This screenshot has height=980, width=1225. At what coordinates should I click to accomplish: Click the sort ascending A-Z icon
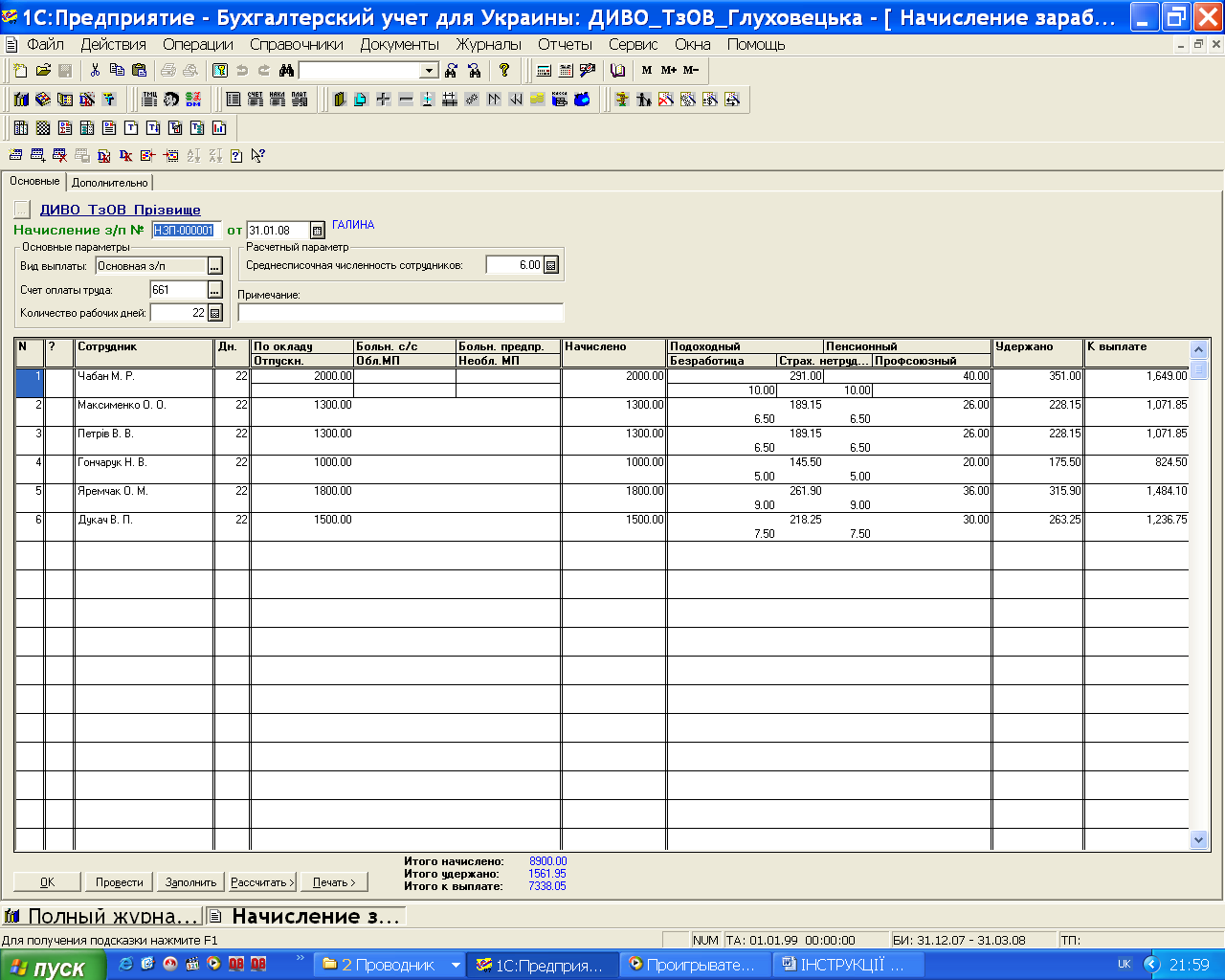pos(193,156)
